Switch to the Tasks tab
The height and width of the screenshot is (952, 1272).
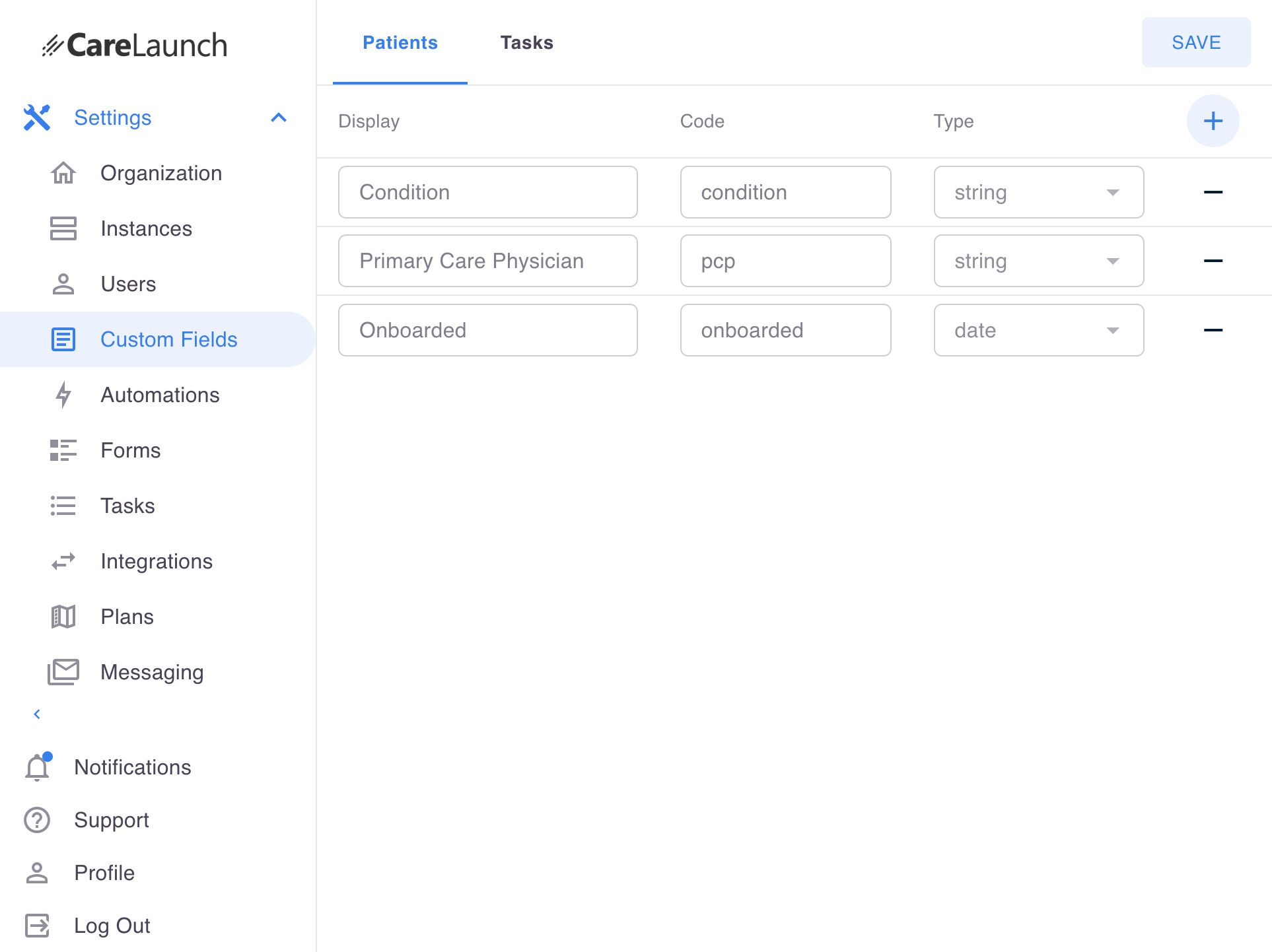point(527,42)
